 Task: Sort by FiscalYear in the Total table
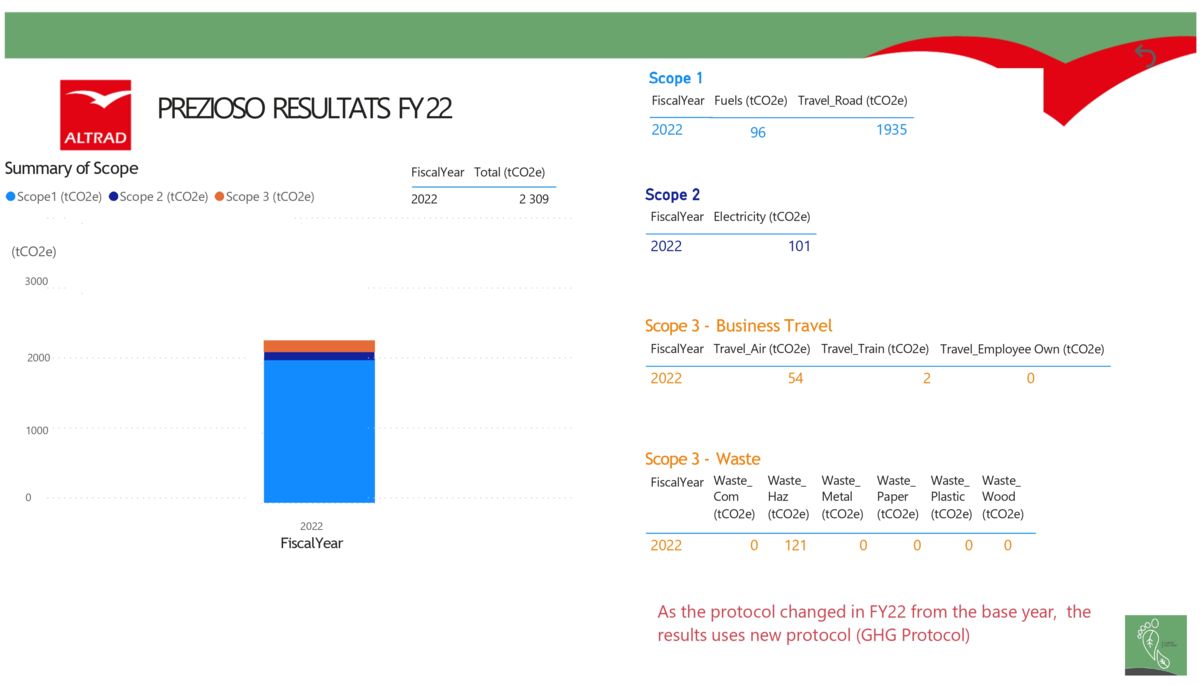438,172
